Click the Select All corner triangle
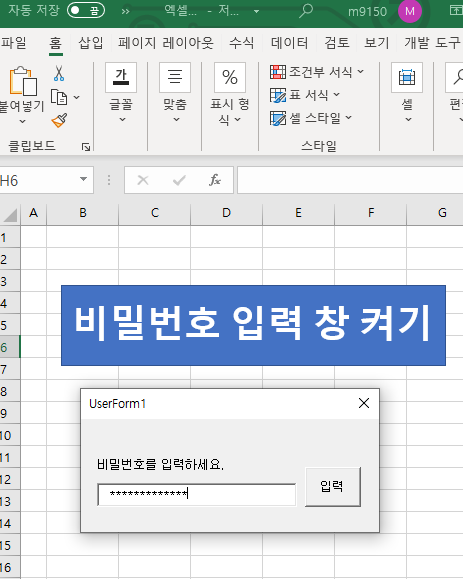 tap(10, 215)
